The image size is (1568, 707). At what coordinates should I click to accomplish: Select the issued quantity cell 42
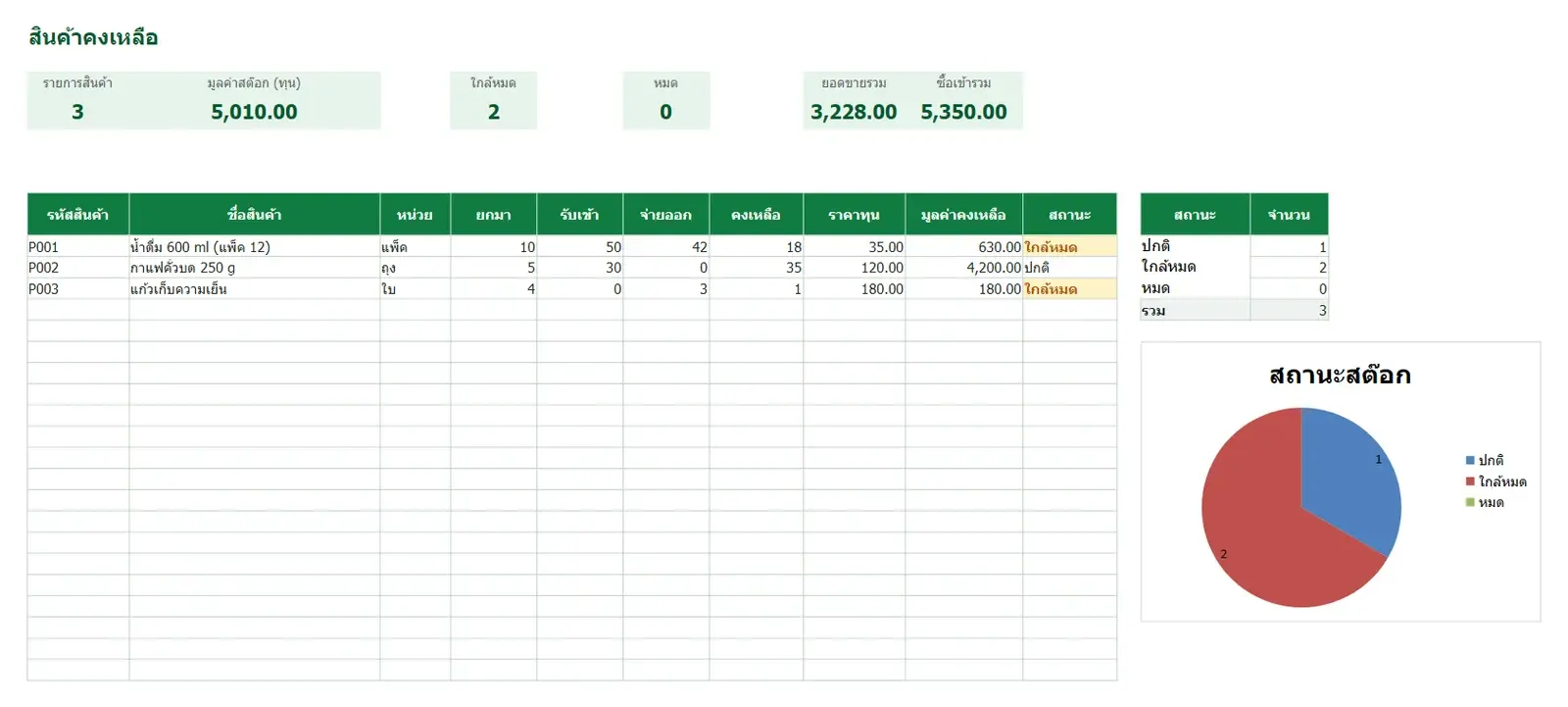click(x=666, y=247)
